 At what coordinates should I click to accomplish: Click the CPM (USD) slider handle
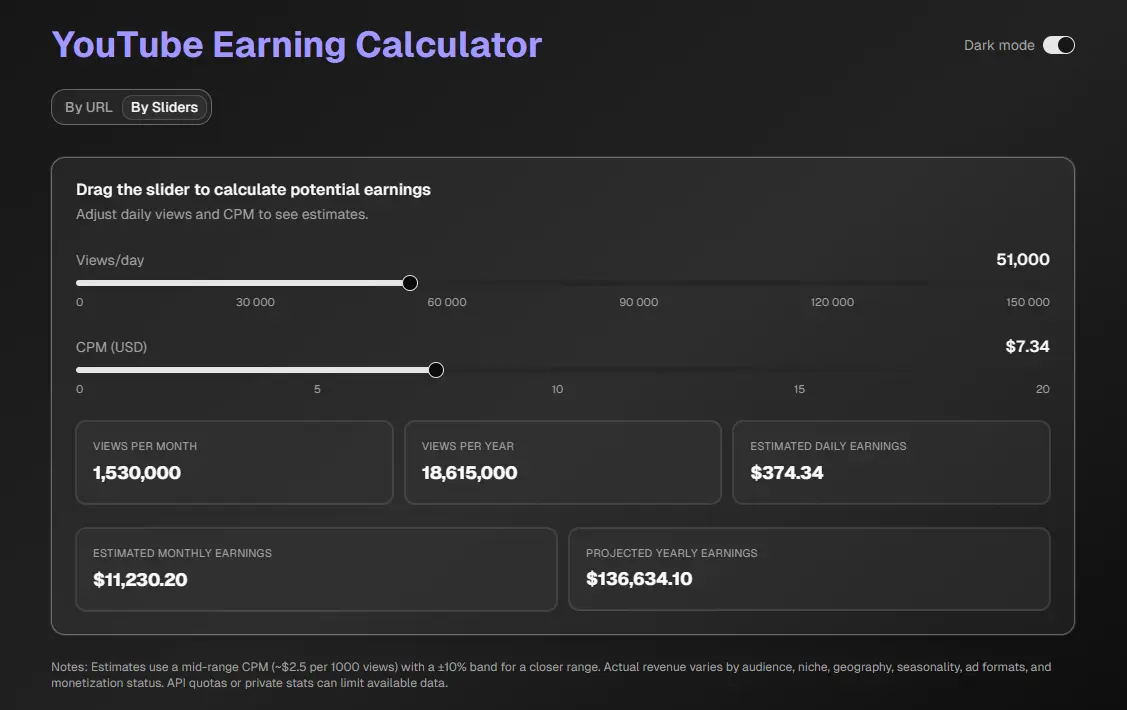click(435, 370)
